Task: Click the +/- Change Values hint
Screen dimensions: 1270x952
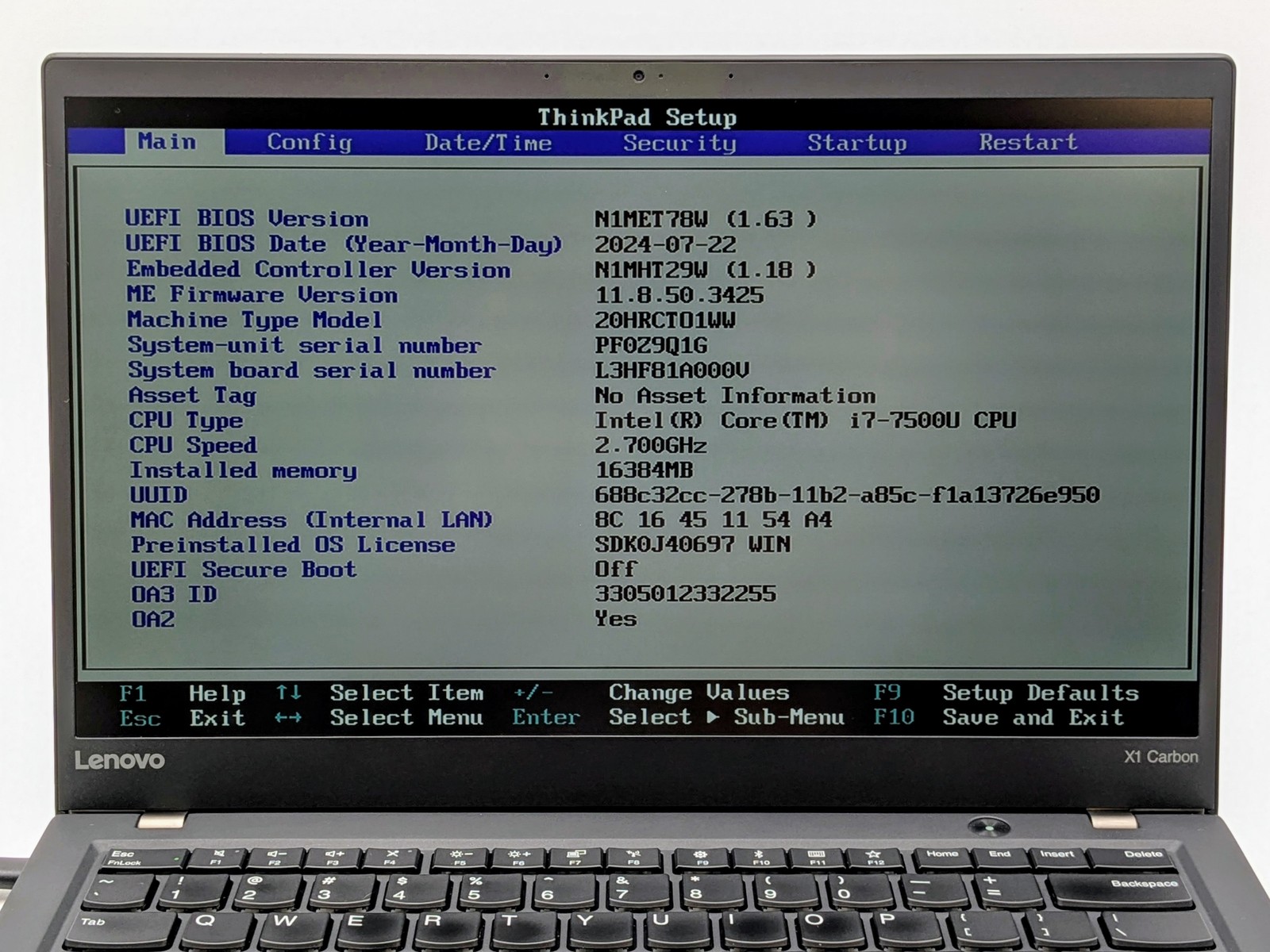Action: tap(651, 693)
